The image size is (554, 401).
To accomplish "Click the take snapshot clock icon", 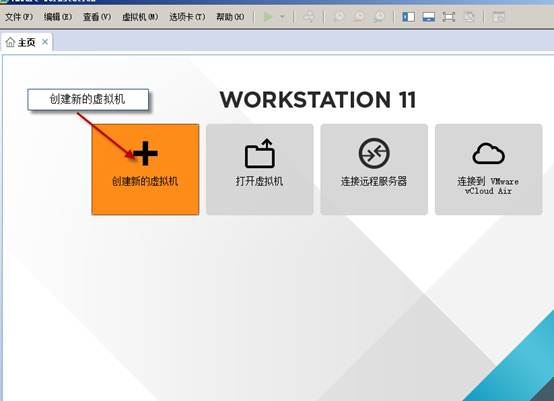I will [x=339, y=17].
